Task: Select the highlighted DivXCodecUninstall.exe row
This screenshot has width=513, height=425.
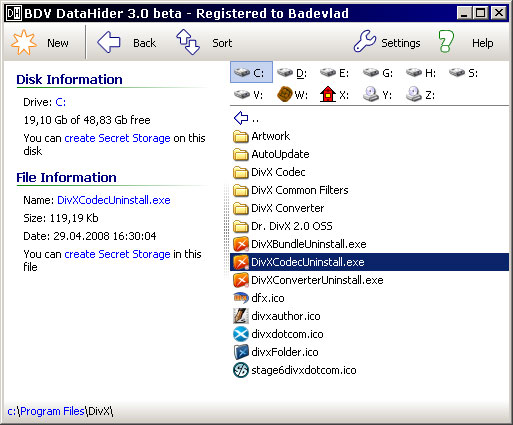Action: [x=369, y=262]
